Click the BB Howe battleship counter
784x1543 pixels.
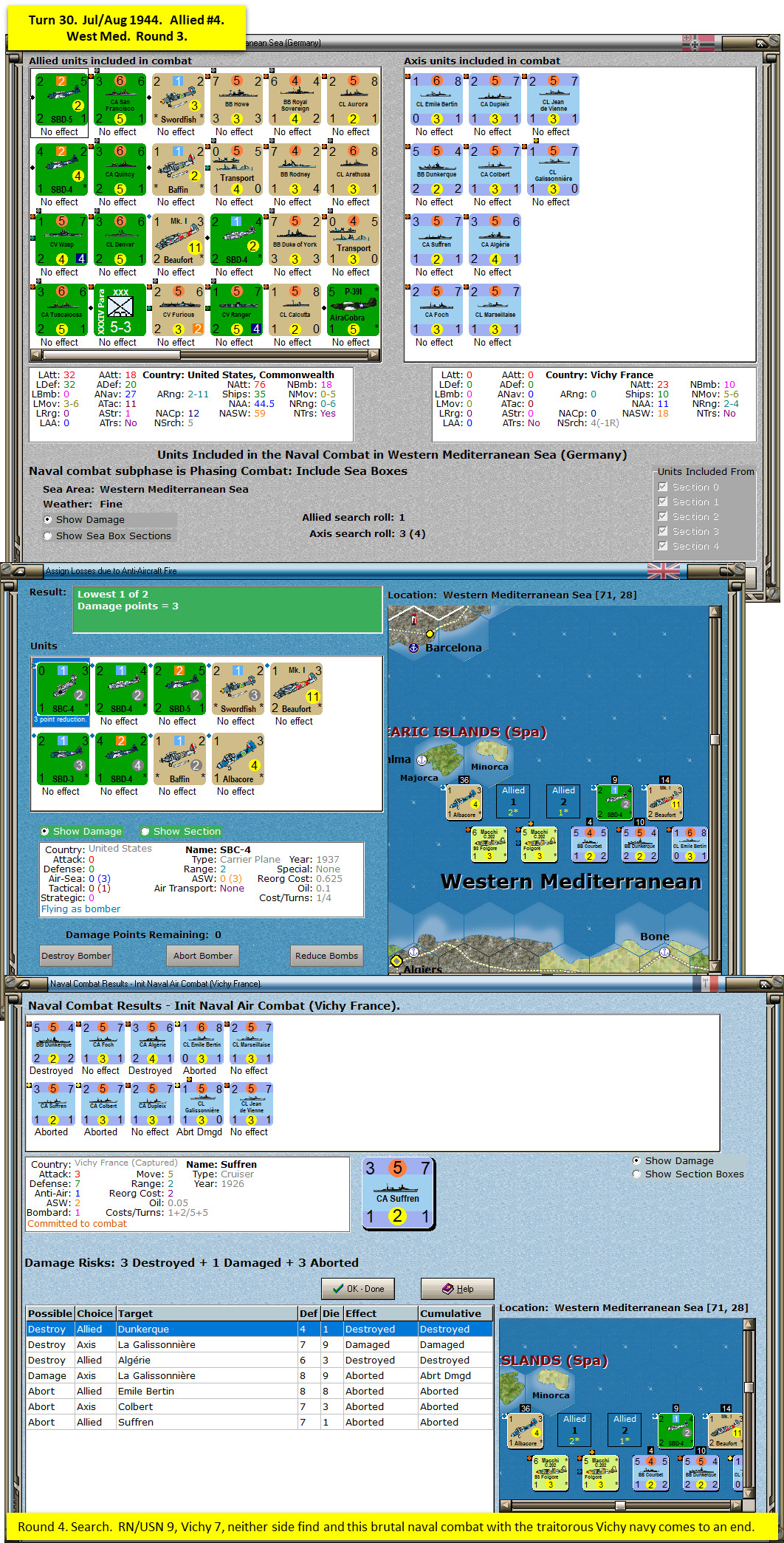(236, 100)
